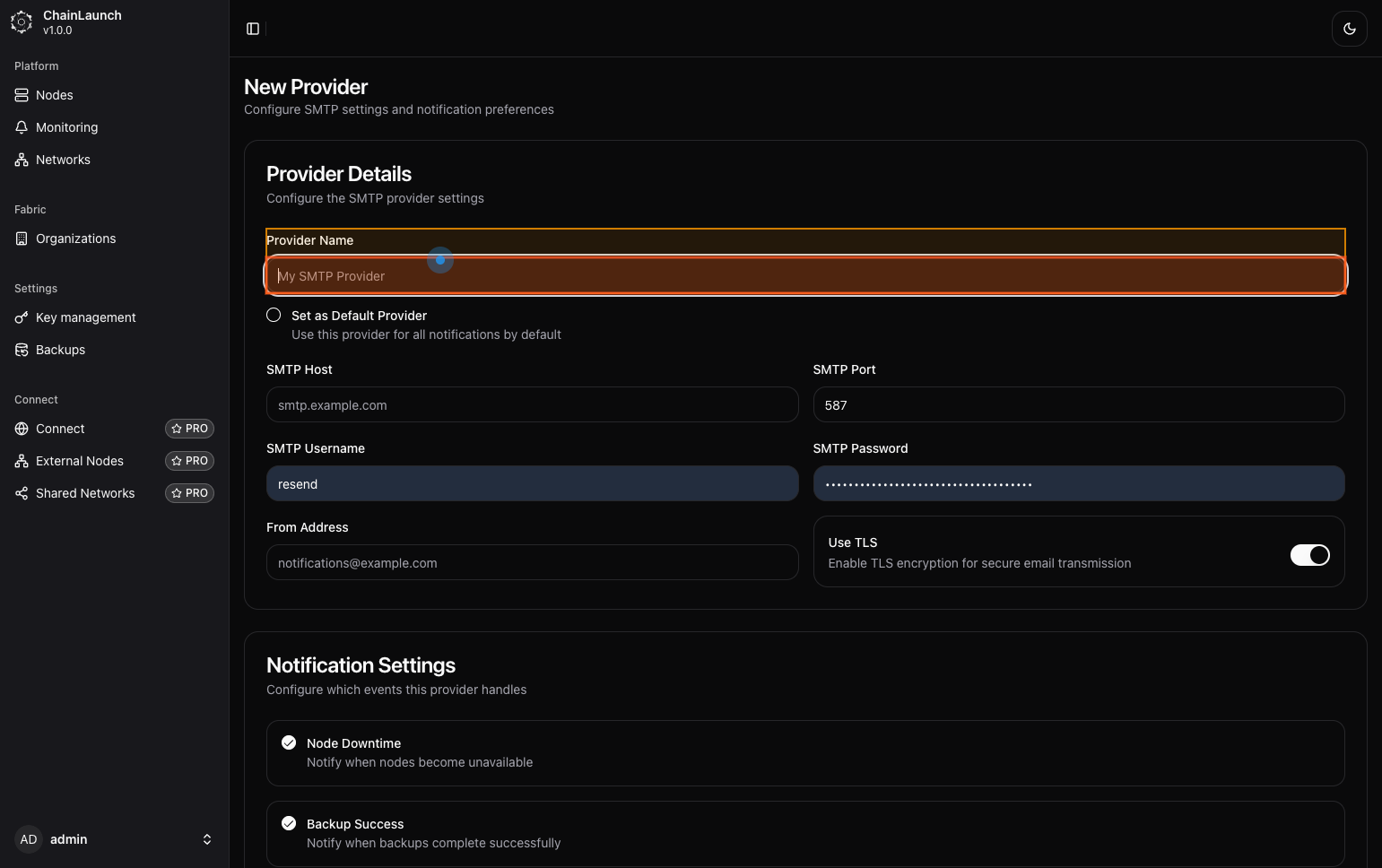1382x868 pixels.
Task: Click the Networks icon in sidebar
Action: coord(22,160)
